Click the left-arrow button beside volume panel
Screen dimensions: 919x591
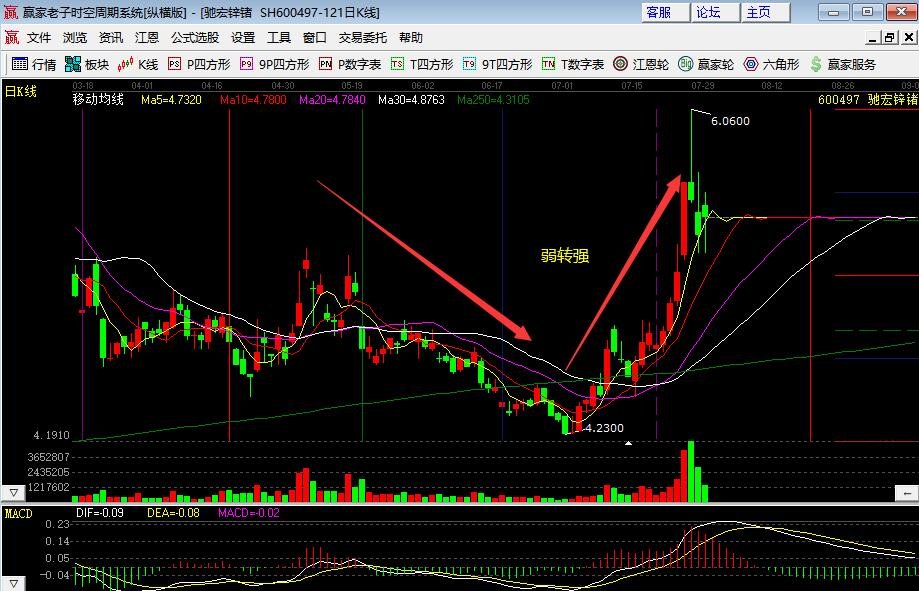tap(907, 493)
